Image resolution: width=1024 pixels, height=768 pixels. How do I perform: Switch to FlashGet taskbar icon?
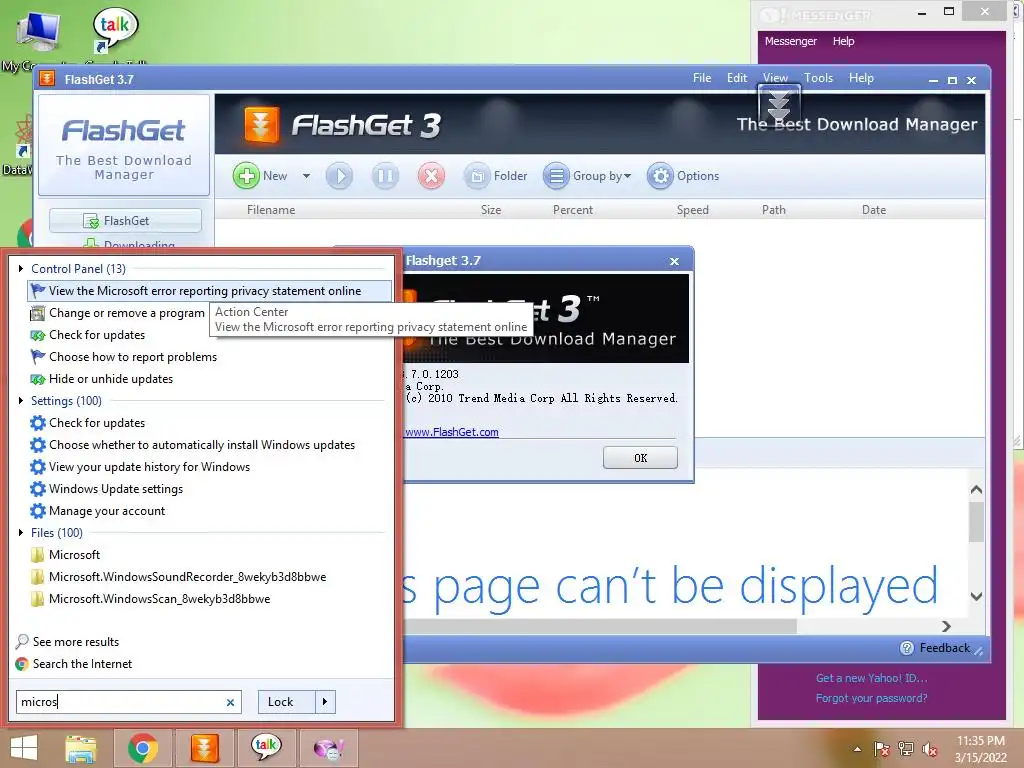204,748
